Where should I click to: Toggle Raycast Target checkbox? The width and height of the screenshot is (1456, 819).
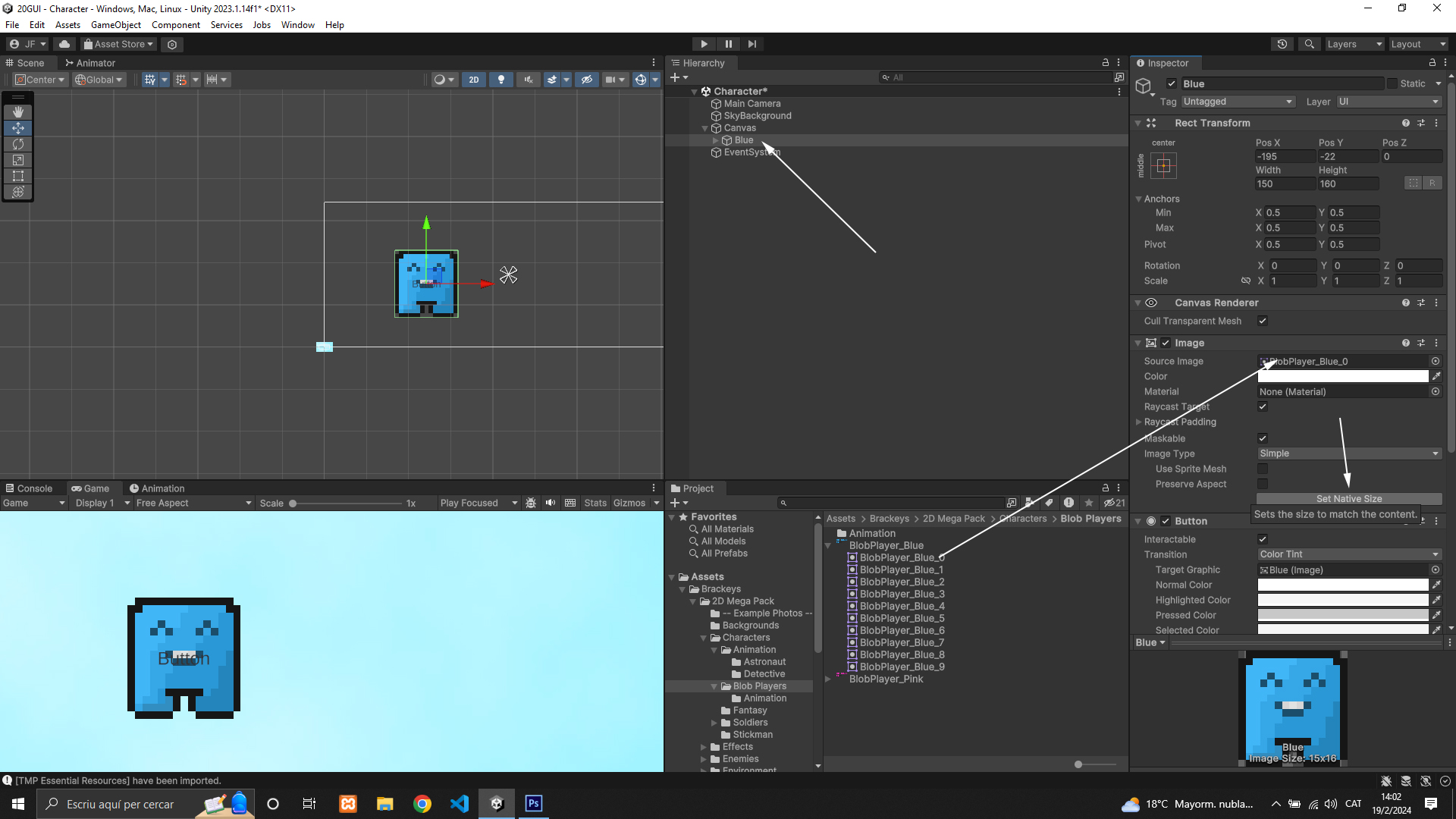click(x=1263, y=406)
